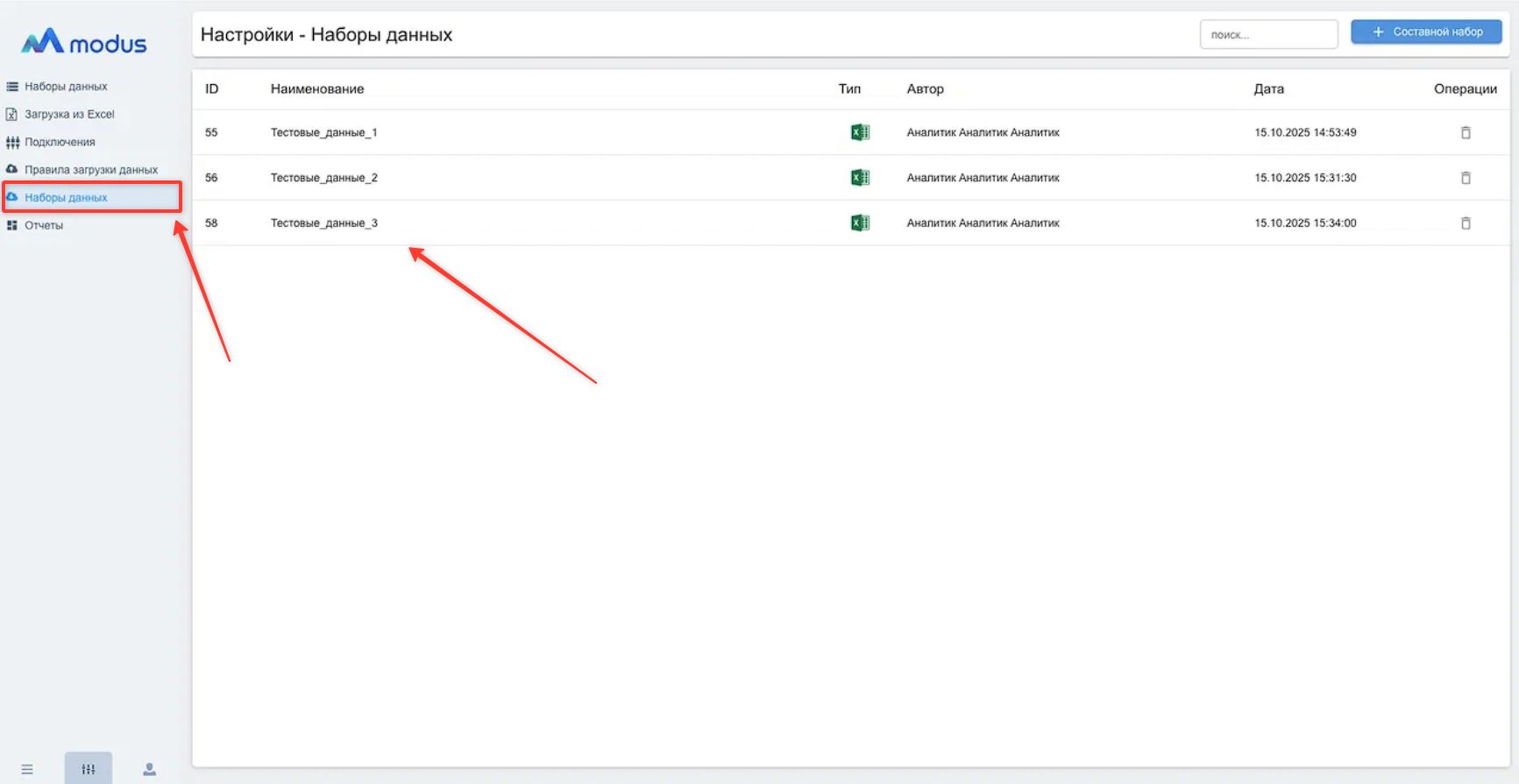
Task: Click the Наименование column header
Action: [316, 88]
